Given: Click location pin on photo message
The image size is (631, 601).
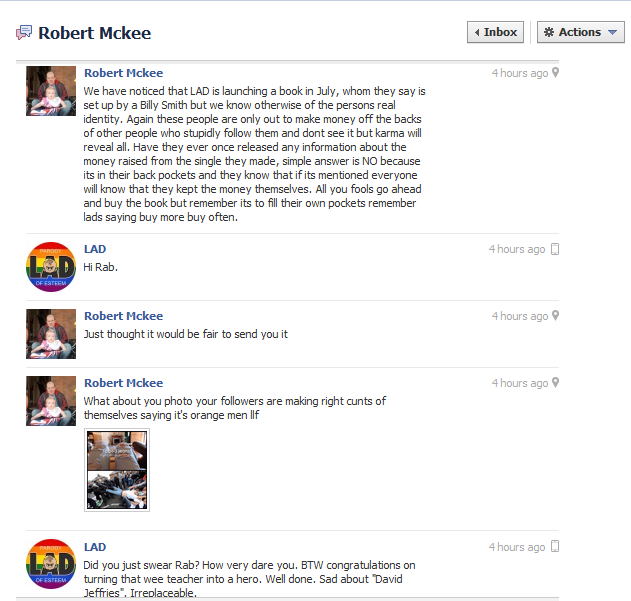Looking at the screenshot, I should coord(555,382).
